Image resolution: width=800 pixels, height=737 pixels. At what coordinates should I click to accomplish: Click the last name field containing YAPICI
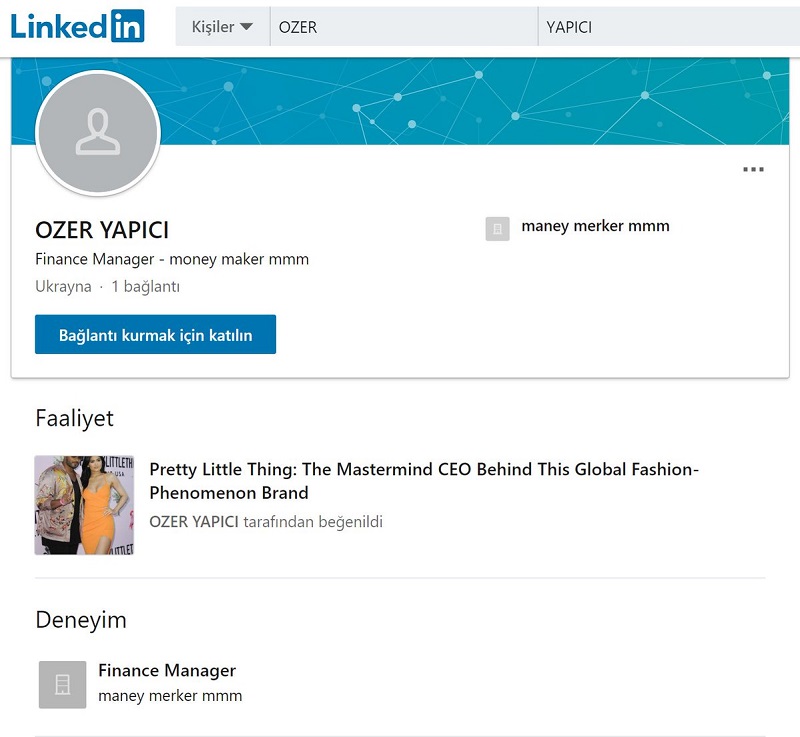pyautogui.click(x=665, y=27)
